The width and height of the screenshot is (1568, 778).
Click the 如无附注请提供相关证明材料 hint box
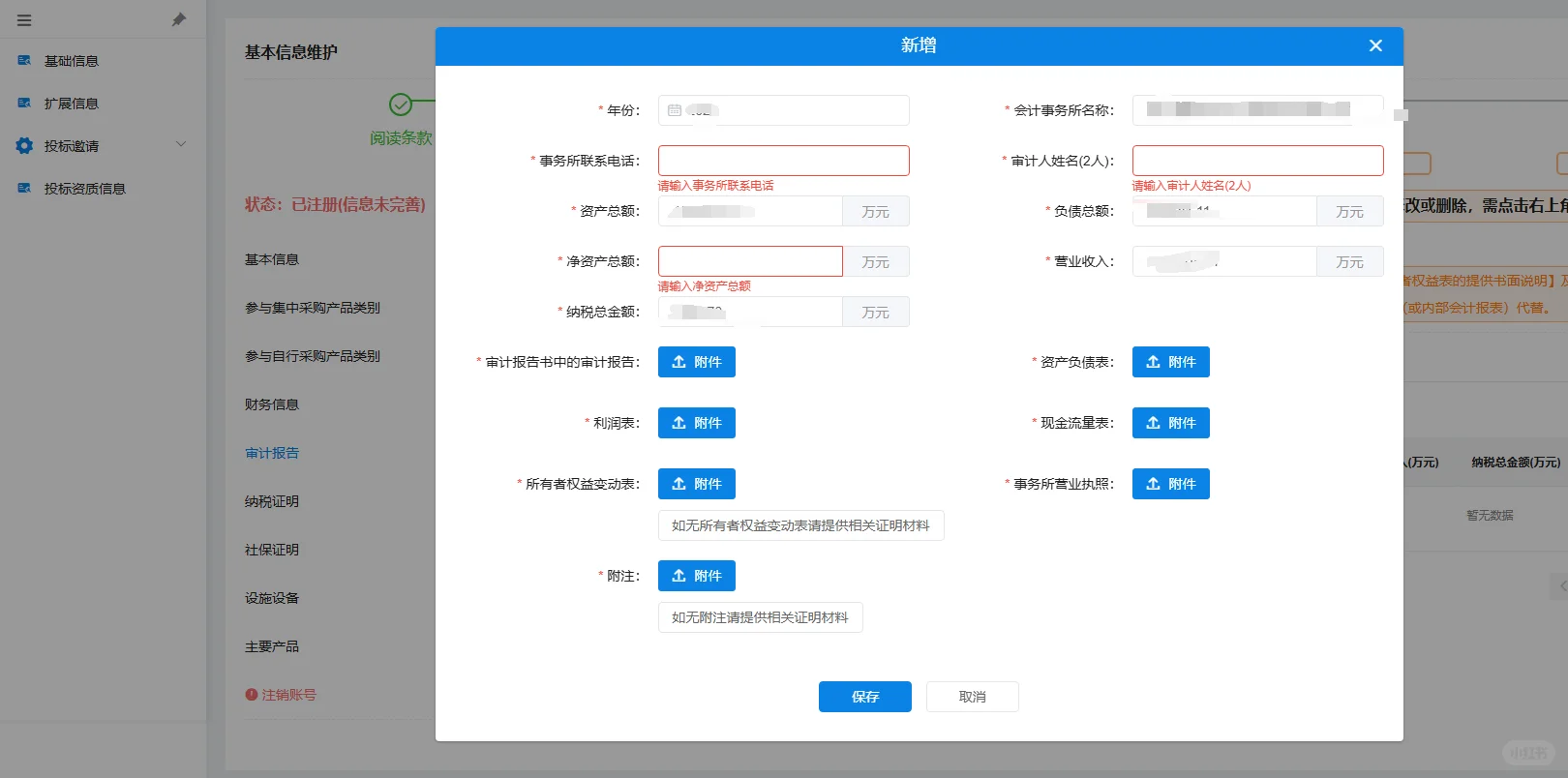(x=761, y=617)
